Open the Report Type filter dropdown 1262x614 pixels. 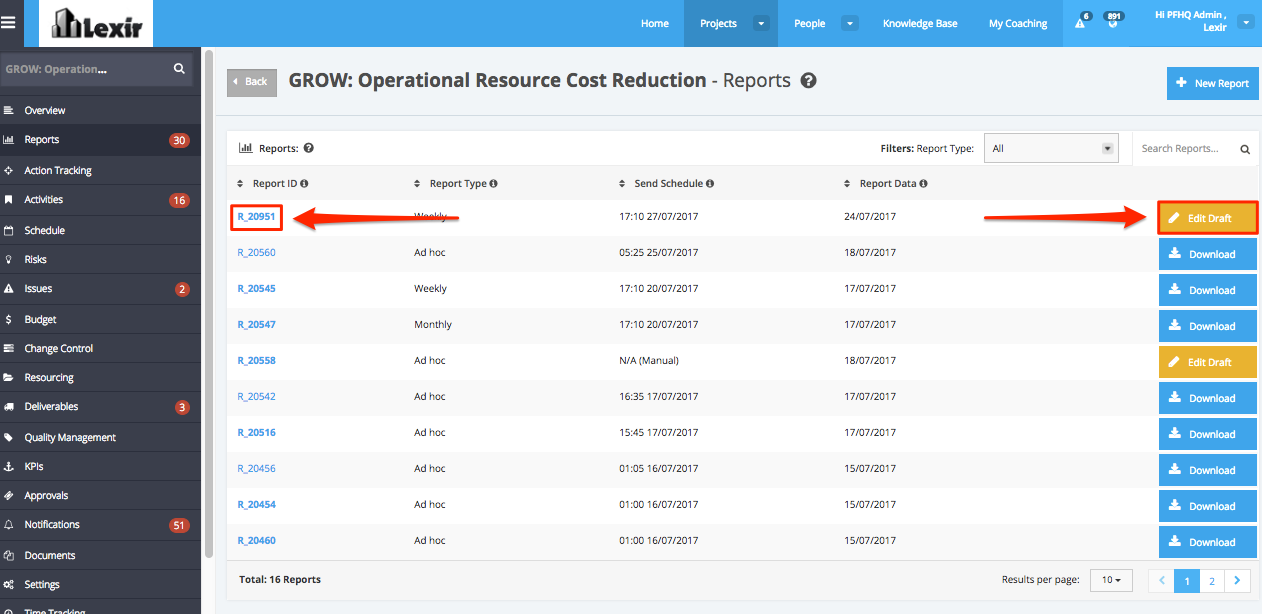click(x=1051, y=148)
